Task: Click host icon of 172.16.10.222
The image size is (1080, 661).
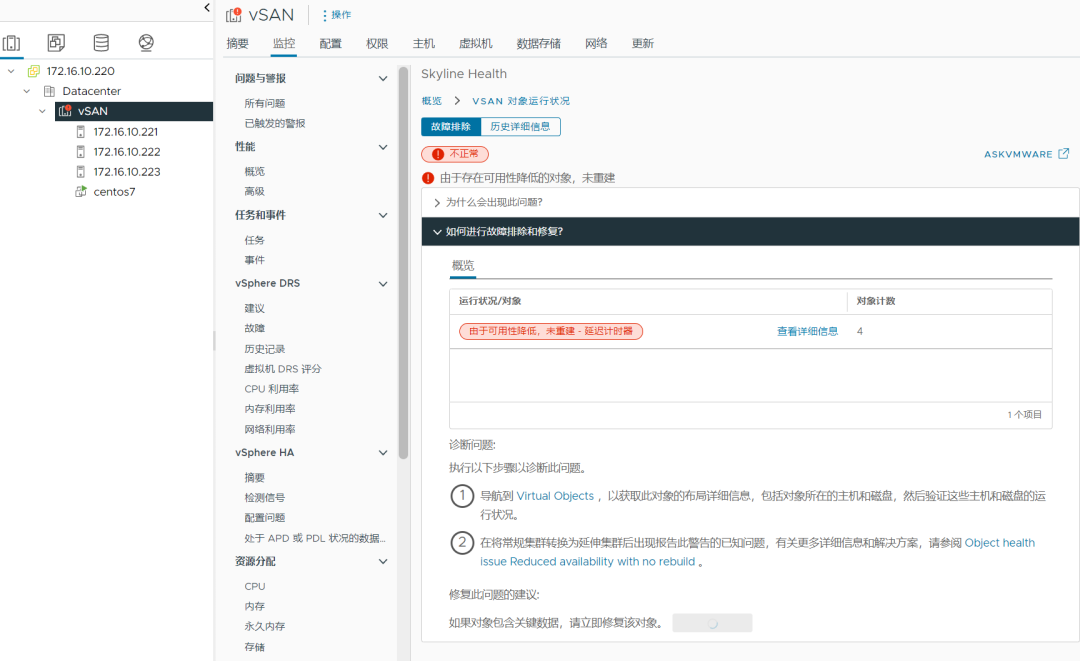Action: point(81,151)
